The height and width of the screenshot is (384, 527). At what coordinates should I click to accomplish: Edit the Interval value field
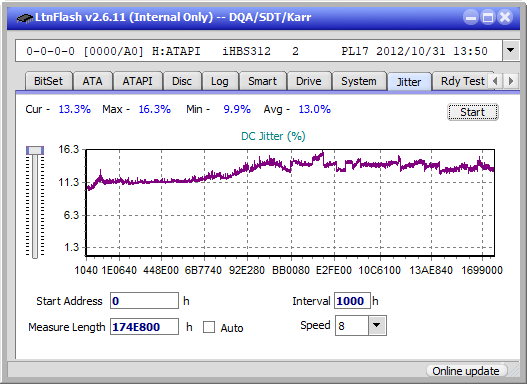352,301
